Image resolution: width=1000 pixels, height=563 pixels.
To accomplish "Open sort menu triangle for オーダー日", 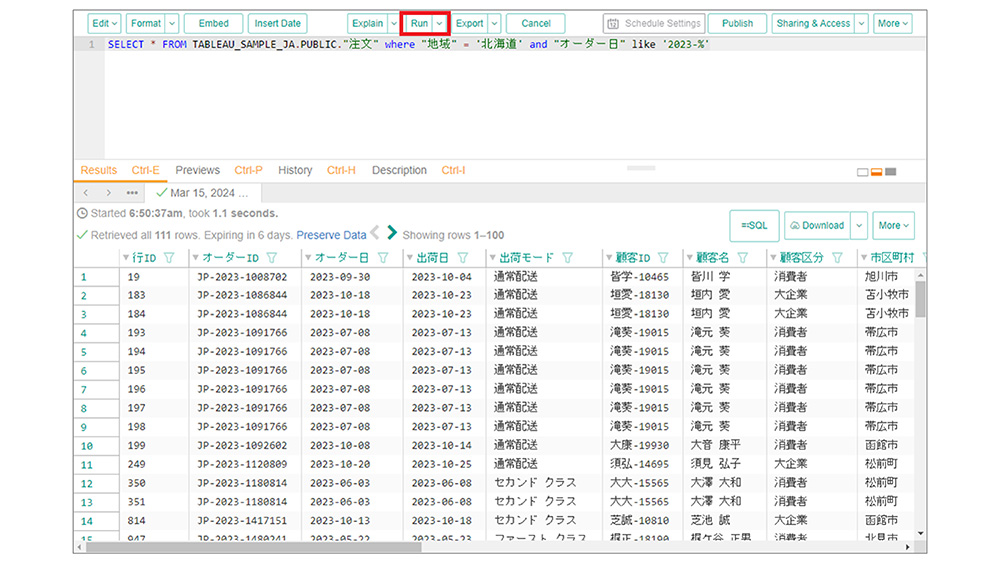I will pyautogui.click(x=308, y=258).
